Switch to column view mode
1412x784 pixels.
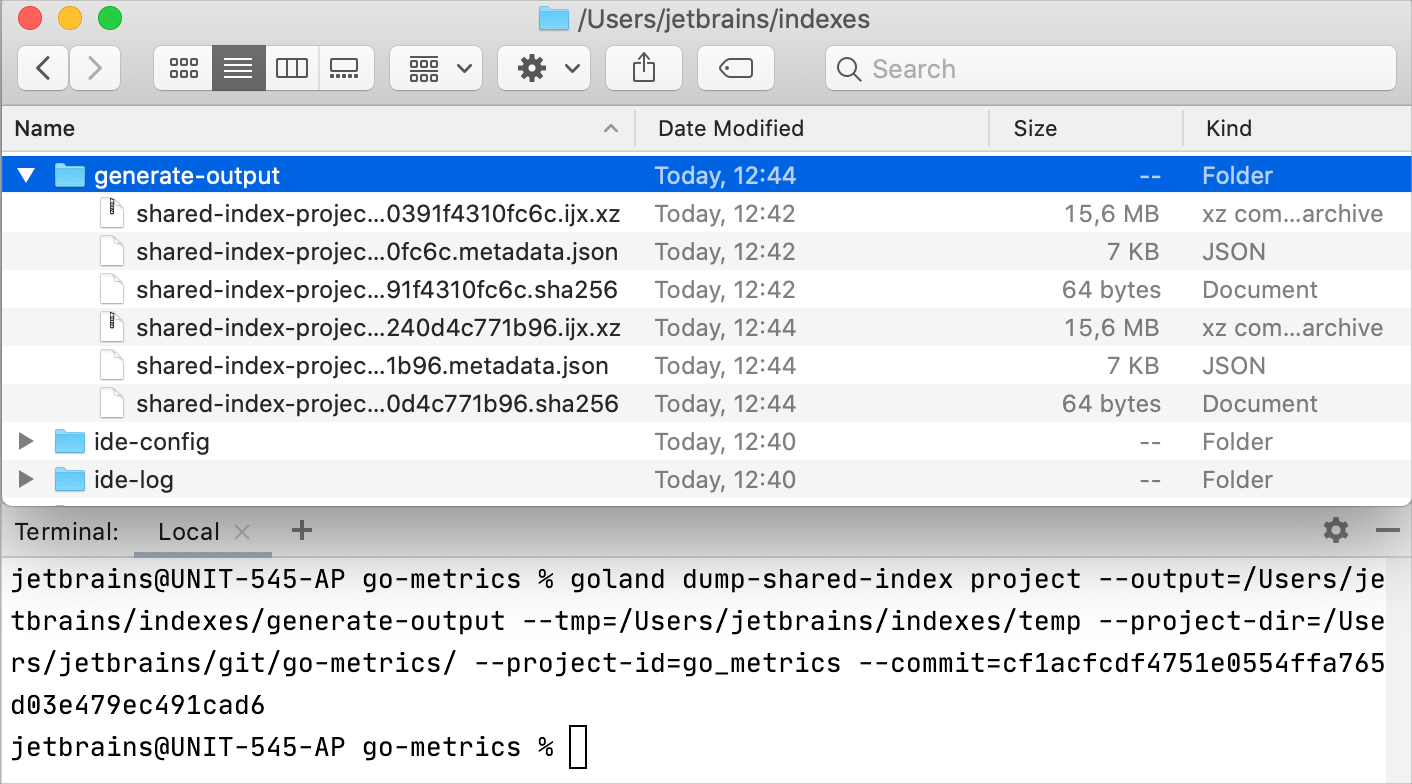coord(291,67)
